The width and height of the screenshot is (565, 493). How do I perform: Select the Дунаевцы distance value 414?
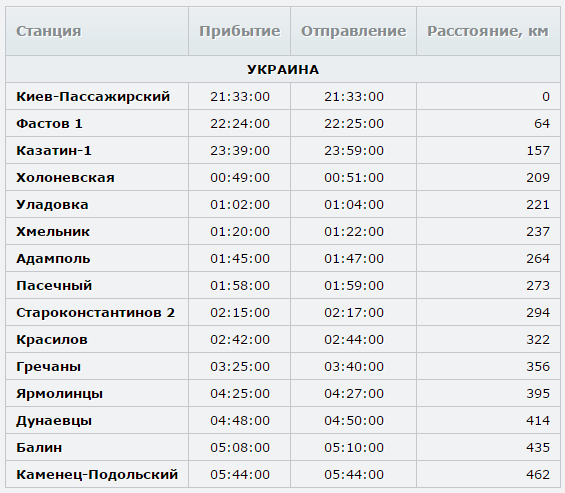click(538, 421)
